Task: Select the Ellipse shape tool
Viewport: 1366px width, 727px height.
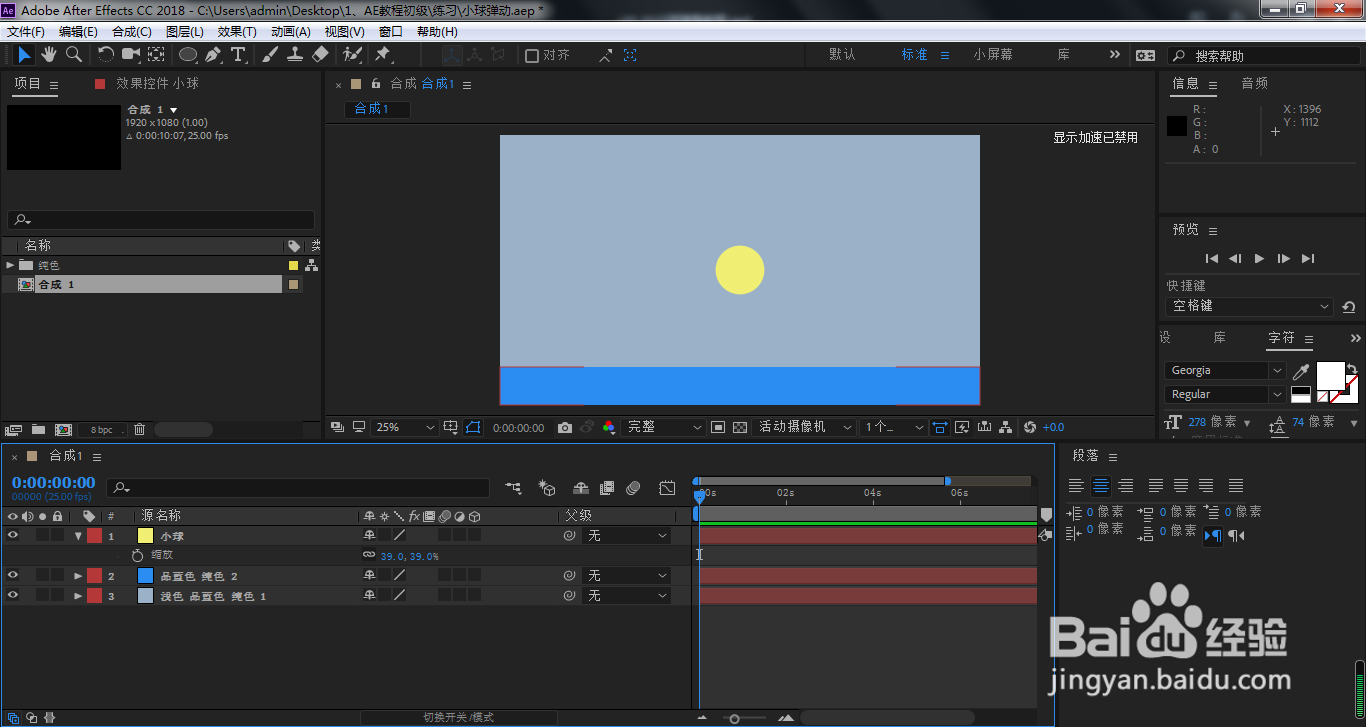Action: tap(188, 55)
